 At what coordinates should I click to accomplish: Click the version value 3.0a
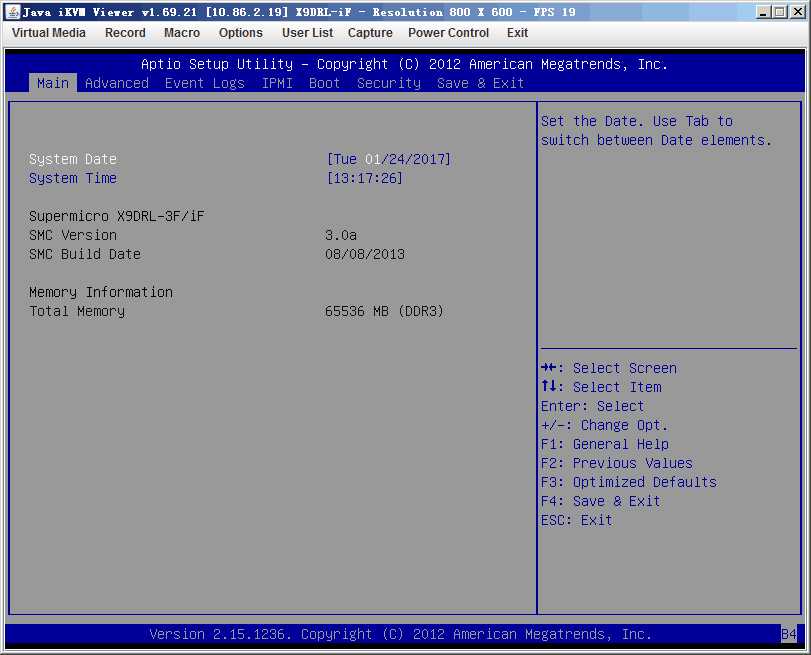(341, 235)
